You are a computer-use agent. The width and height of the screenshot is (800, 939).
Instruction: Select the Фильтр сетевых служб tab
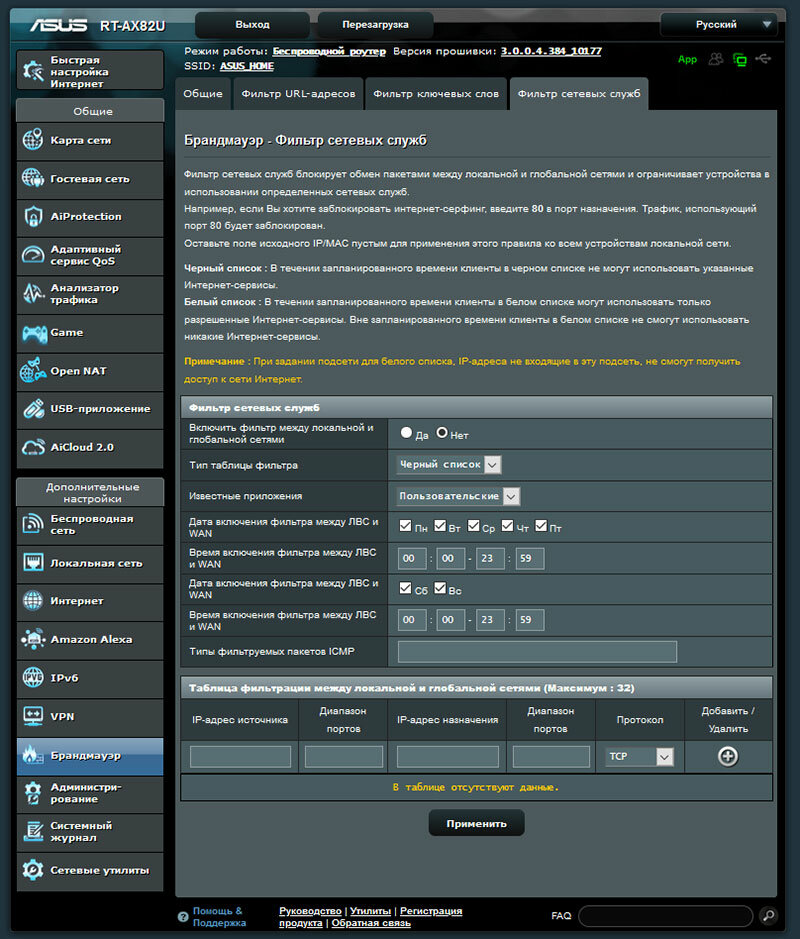(579, 93)
